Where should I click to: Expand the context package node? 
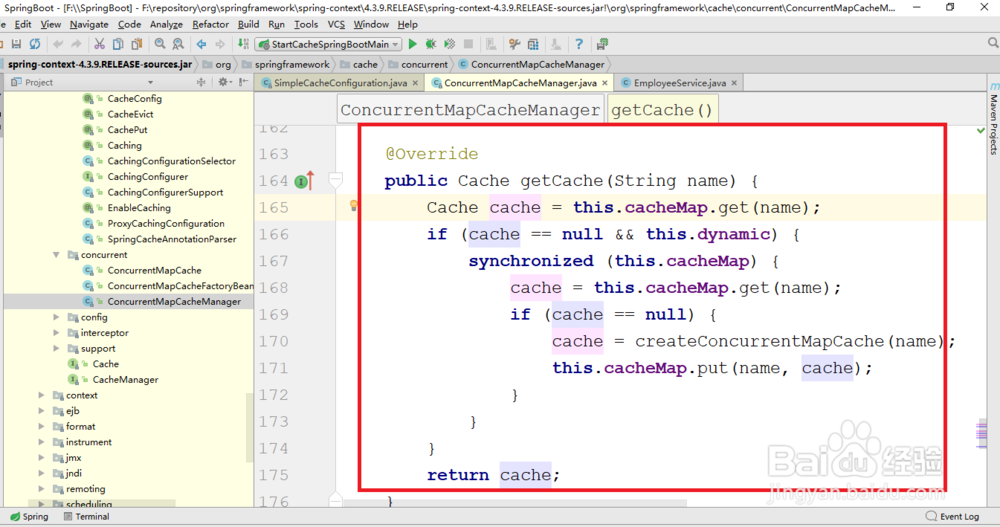pos(41,395)
